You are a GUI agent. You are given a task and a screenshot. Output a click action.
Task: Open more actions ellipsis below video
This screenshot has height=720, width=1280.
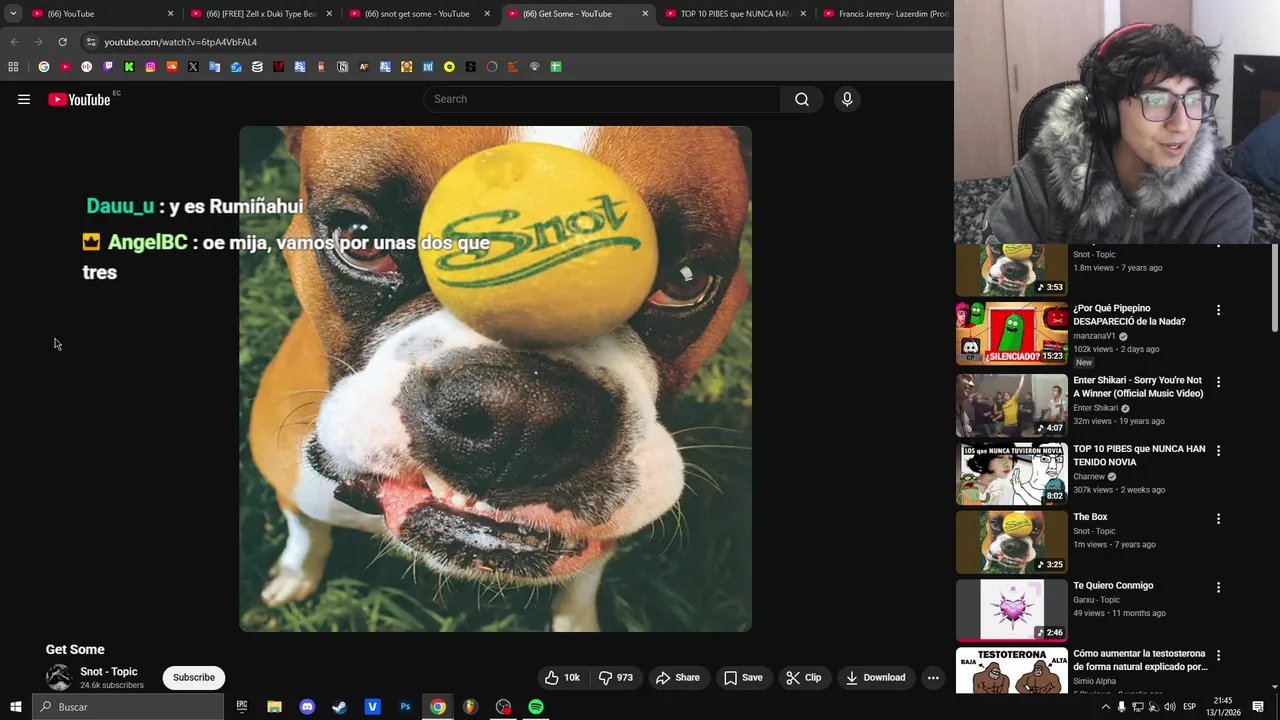(x=933, y=677)
